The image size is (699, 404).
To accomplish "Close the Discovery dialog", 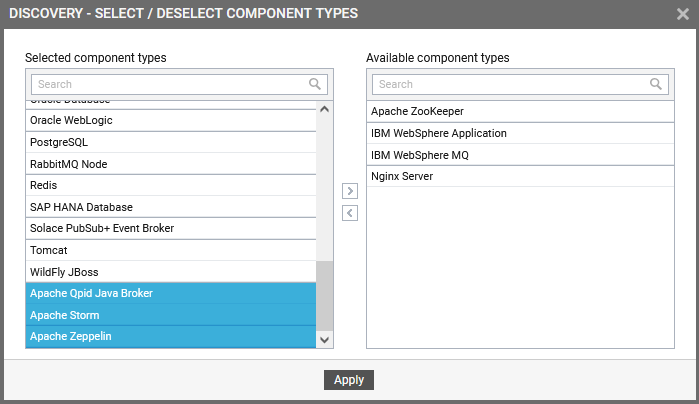I will pos(683,14).
